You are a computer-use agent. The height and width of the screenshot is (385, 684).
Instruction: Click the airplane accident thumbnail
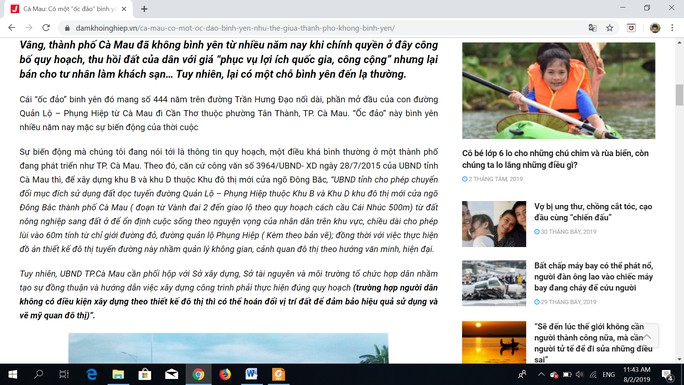coord(494,283)
